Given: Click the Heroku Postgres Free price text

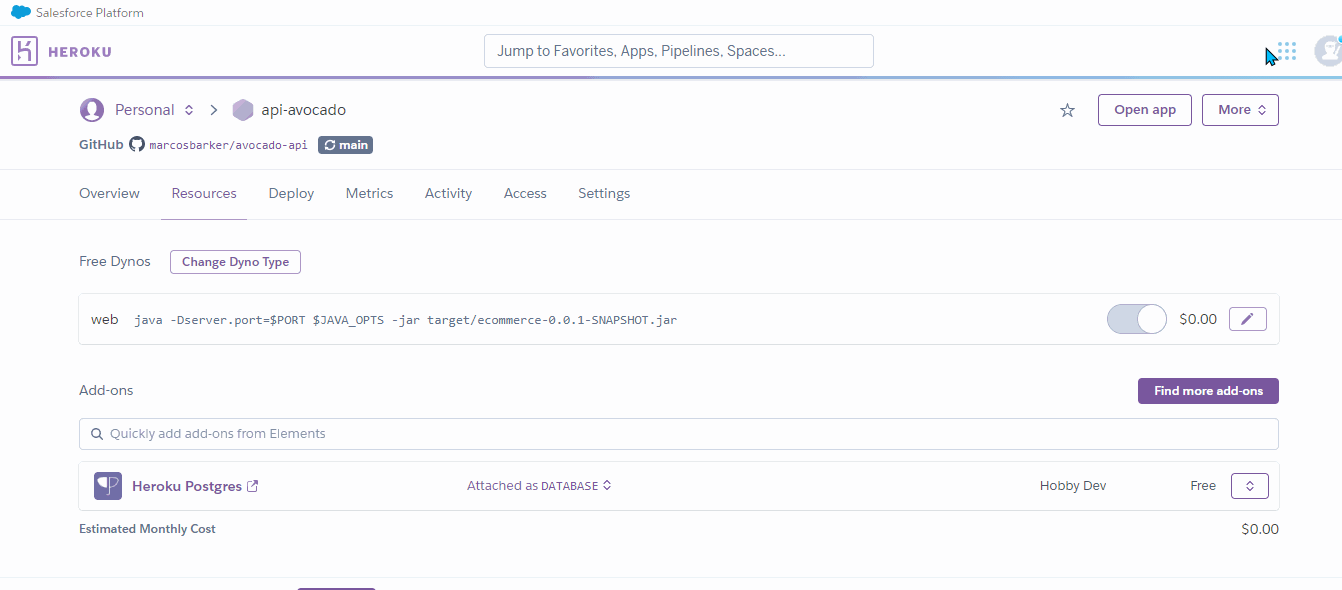Looking at the screenshot, I should (1203, 486).
